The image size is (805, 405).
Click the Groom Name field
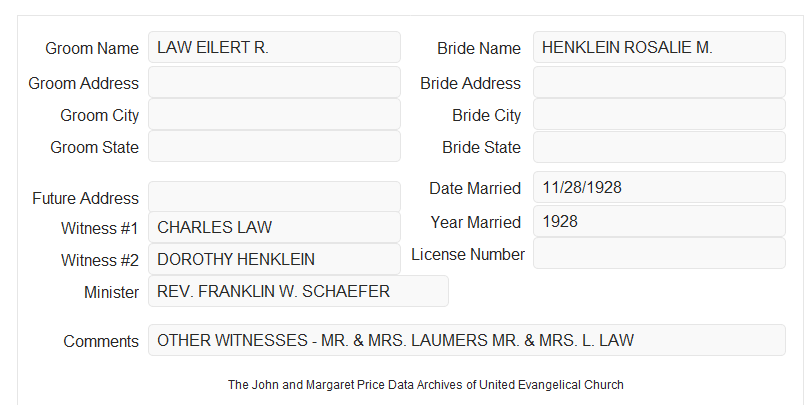tap(274, 47)
